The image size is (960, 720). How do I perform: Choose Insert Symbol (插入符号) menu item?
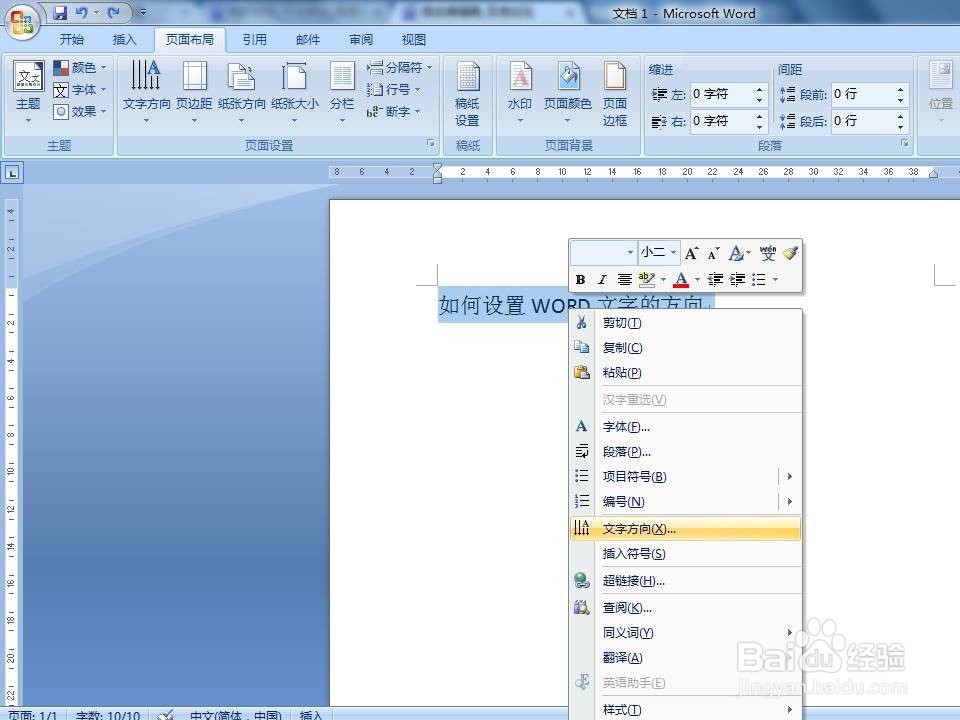685,553
